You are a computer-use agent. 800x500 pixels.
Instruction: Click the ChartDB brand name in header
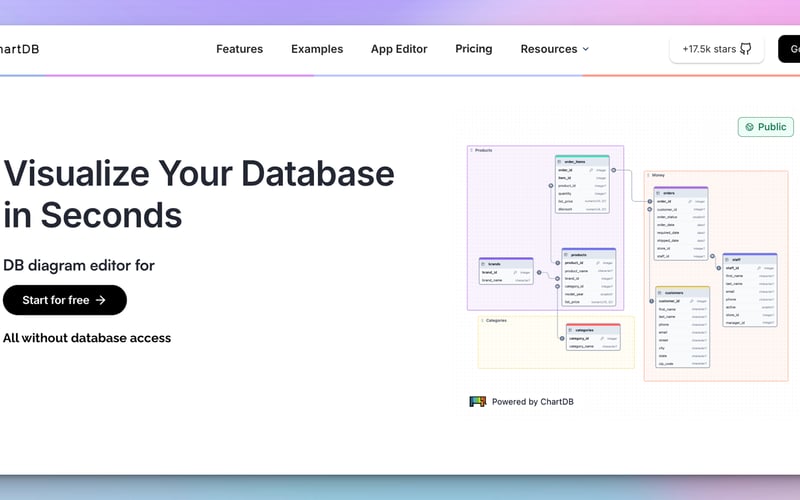click(x=19, y=49)
